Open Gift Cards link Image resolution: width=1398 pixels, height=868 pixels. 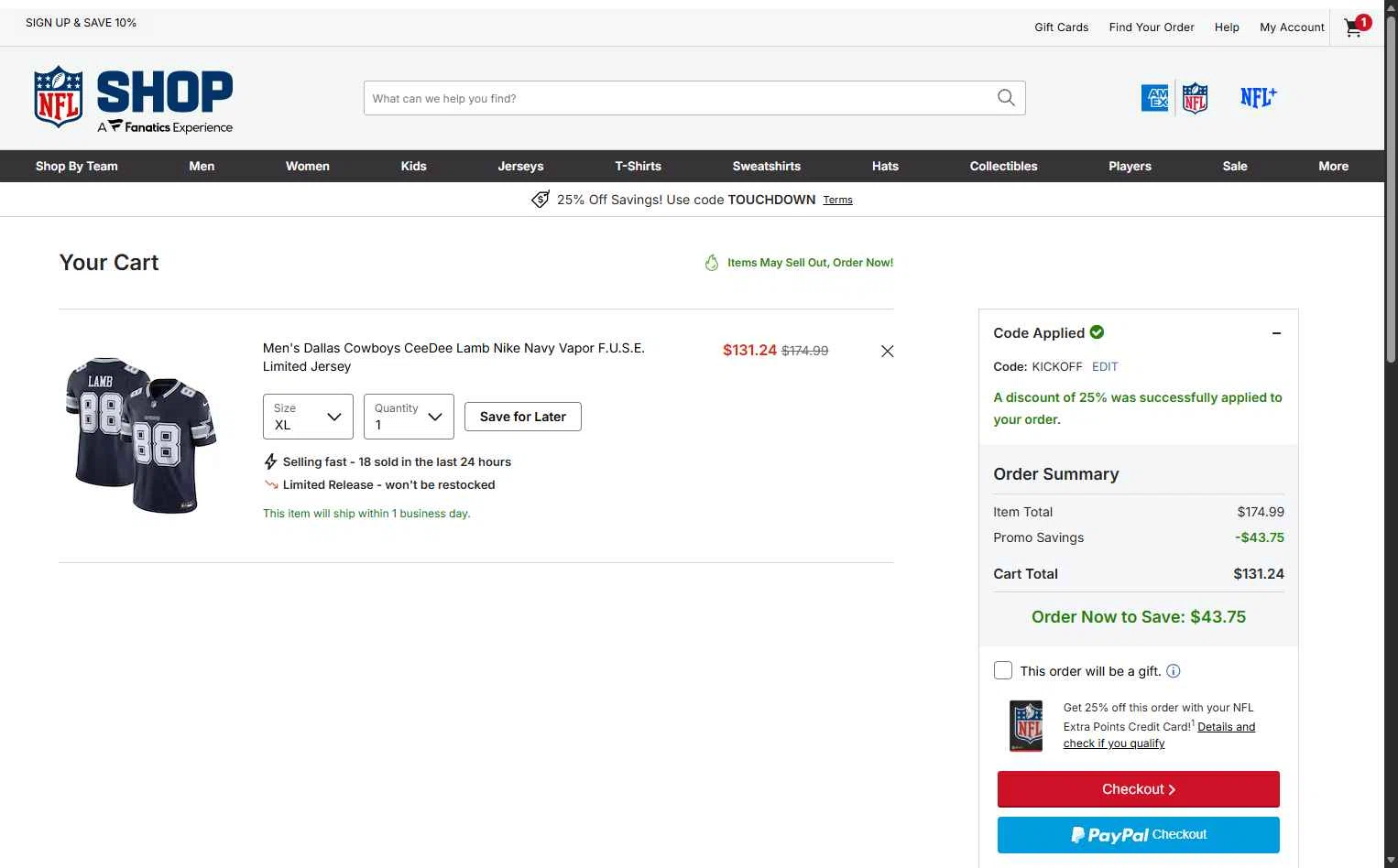click(x=1062, y=27)
